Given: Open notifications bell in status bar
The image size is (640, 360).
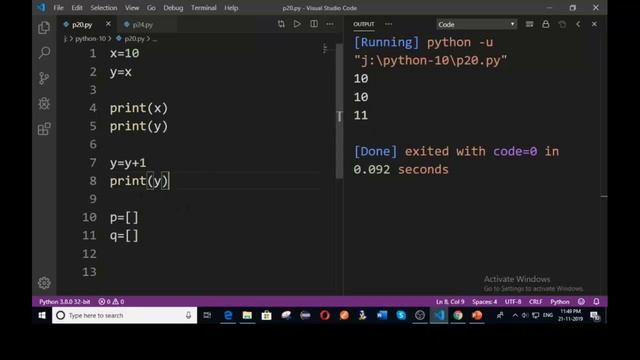Looking at the screenshot, I should (596, 302).
